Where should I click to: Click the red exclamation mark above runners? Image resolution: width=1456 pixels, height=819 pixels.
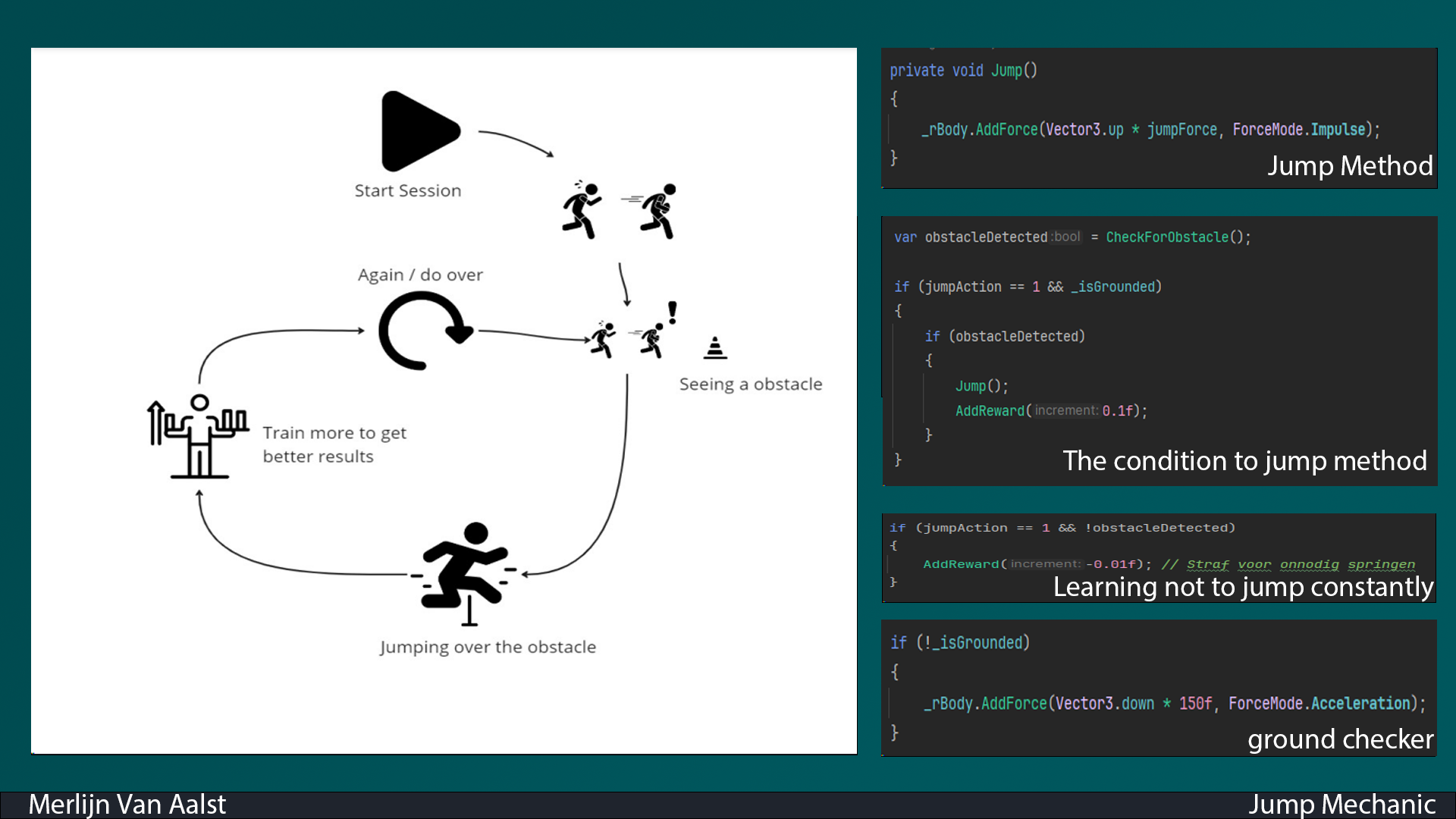pyautogui.click(x=672, y=312)
